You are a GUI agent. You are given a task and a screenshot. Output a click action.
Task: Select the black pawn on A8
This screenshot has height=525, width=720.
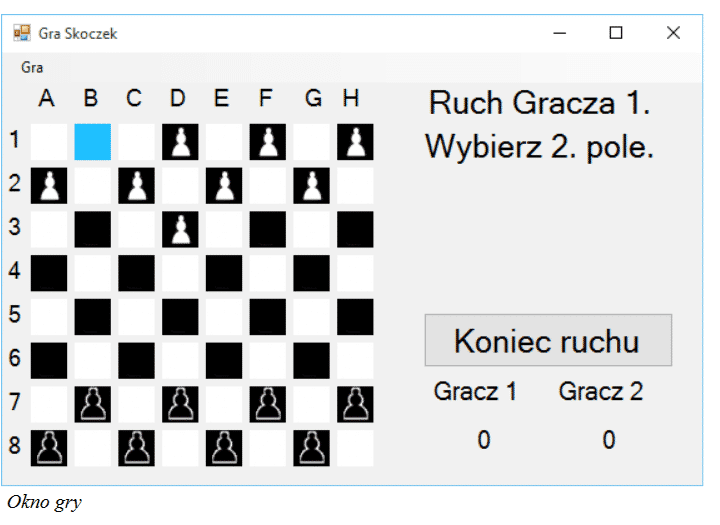click(x=48, y=448)
